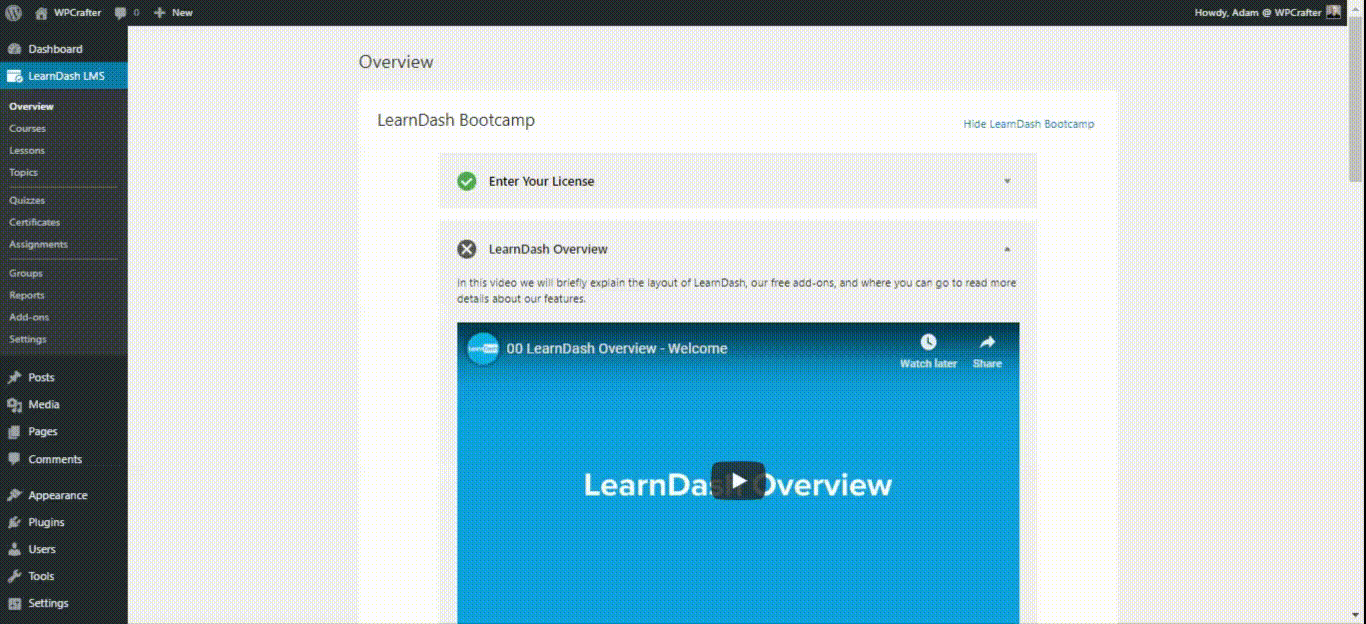Open the Assignments submenu item
This screenshot has height=624, width=1366.
click(x=38, y=244)
